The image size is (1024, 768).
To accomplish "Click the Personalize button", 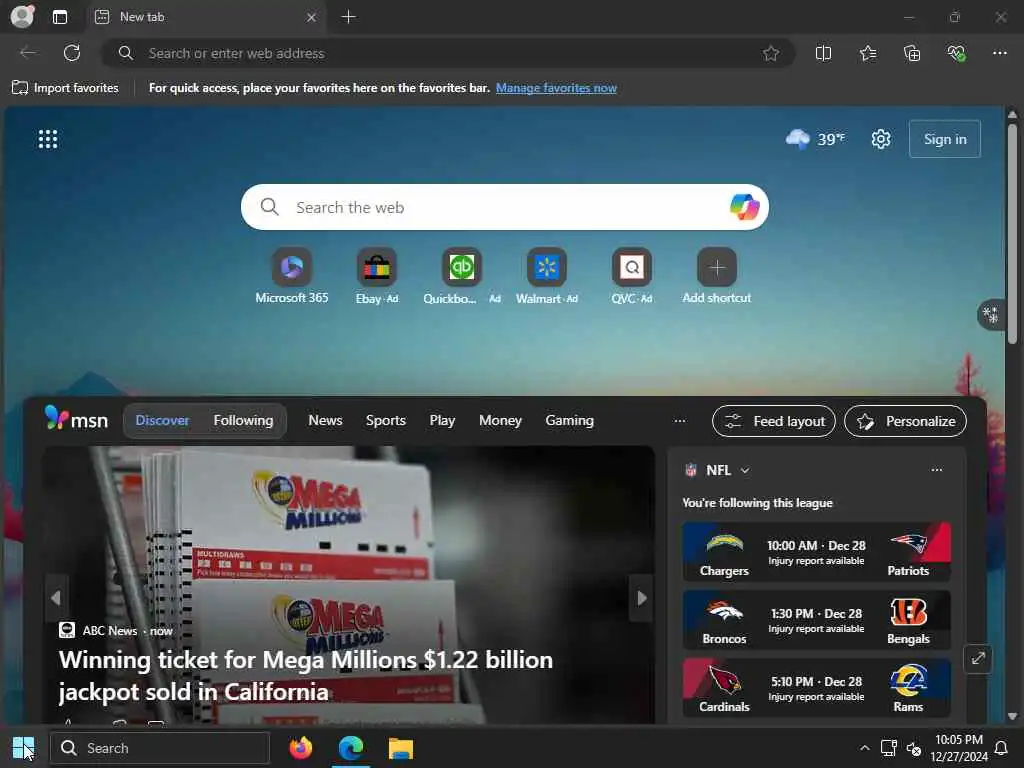I will (905, 421).
